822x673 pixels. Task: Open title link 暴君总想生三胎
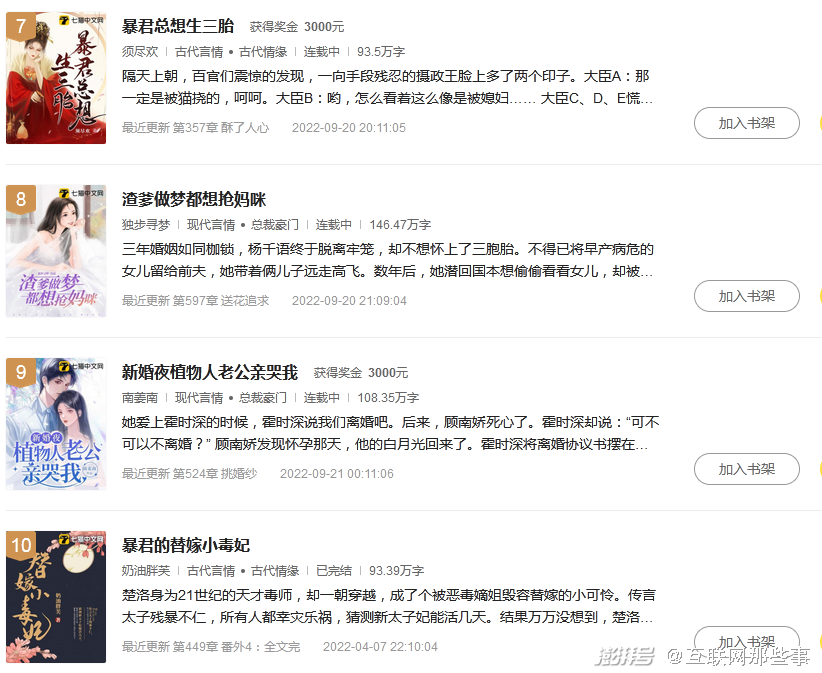178,26
